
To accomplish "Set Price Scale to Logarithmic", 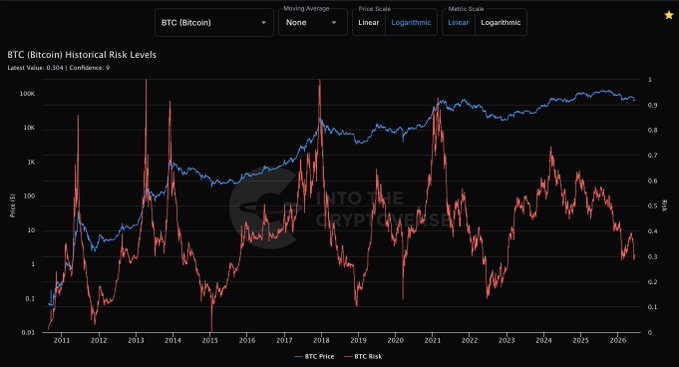I will point(411,23).
